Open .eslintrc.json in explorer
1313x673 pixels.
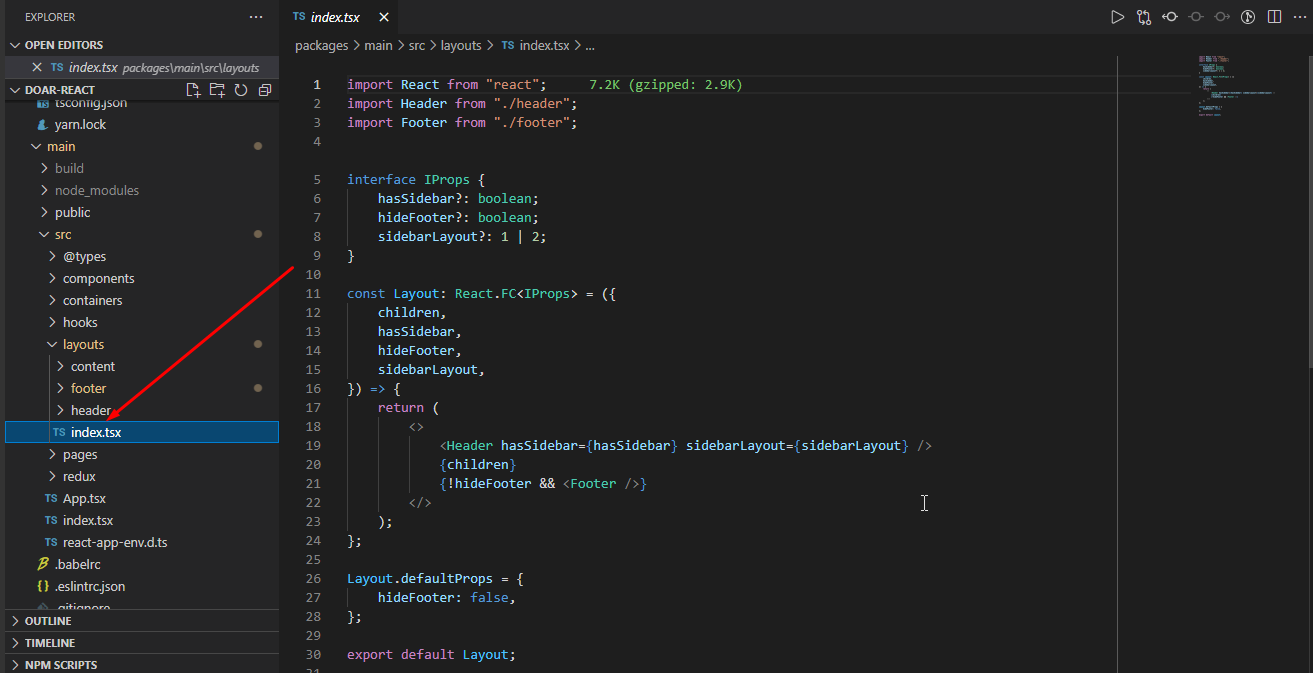click(x=142, y=586)
